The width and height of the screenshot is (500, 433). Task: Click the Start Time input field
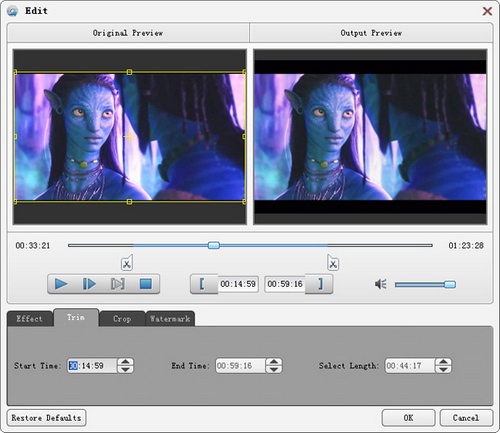point(92,366)
